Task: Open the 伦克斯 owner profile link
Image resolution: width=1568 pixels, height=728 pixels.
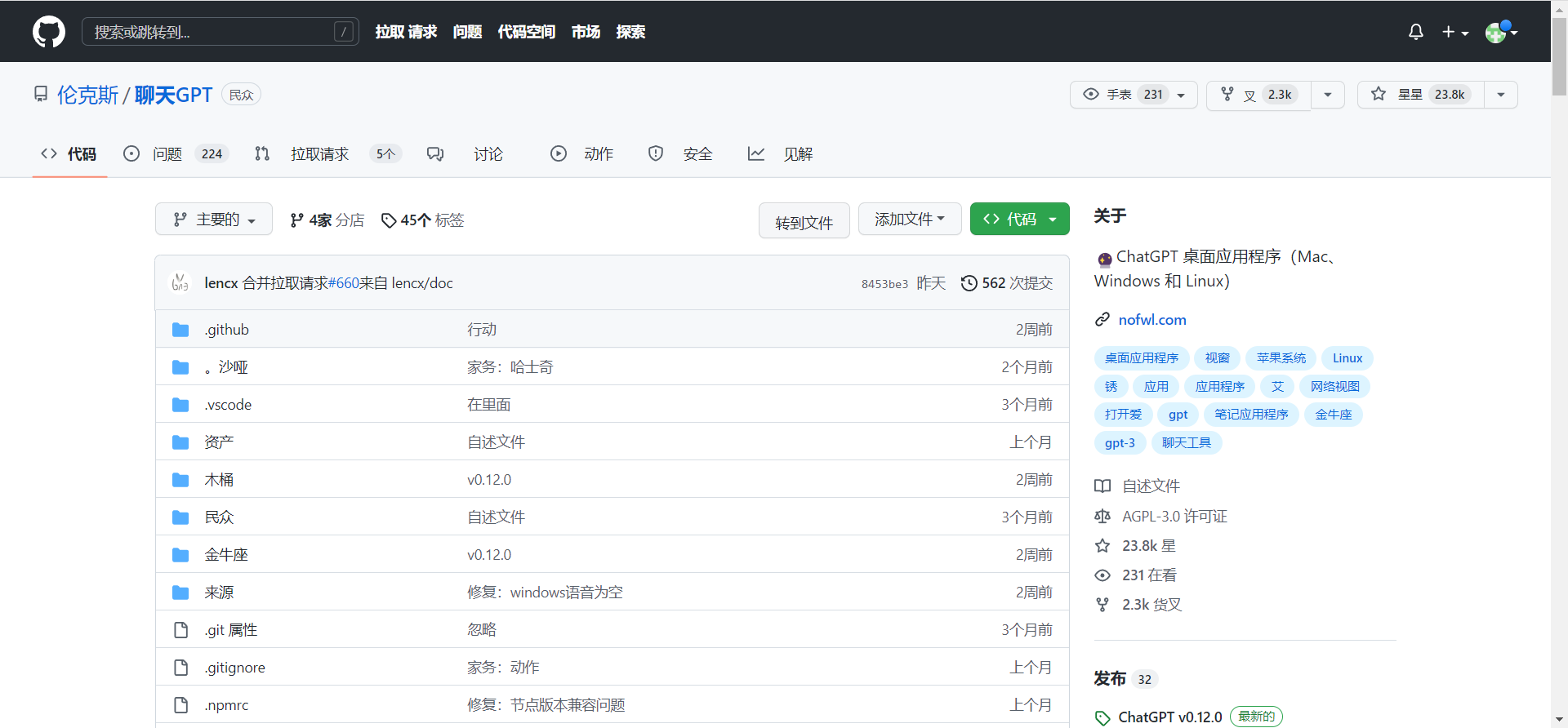Action: point(87,95)
